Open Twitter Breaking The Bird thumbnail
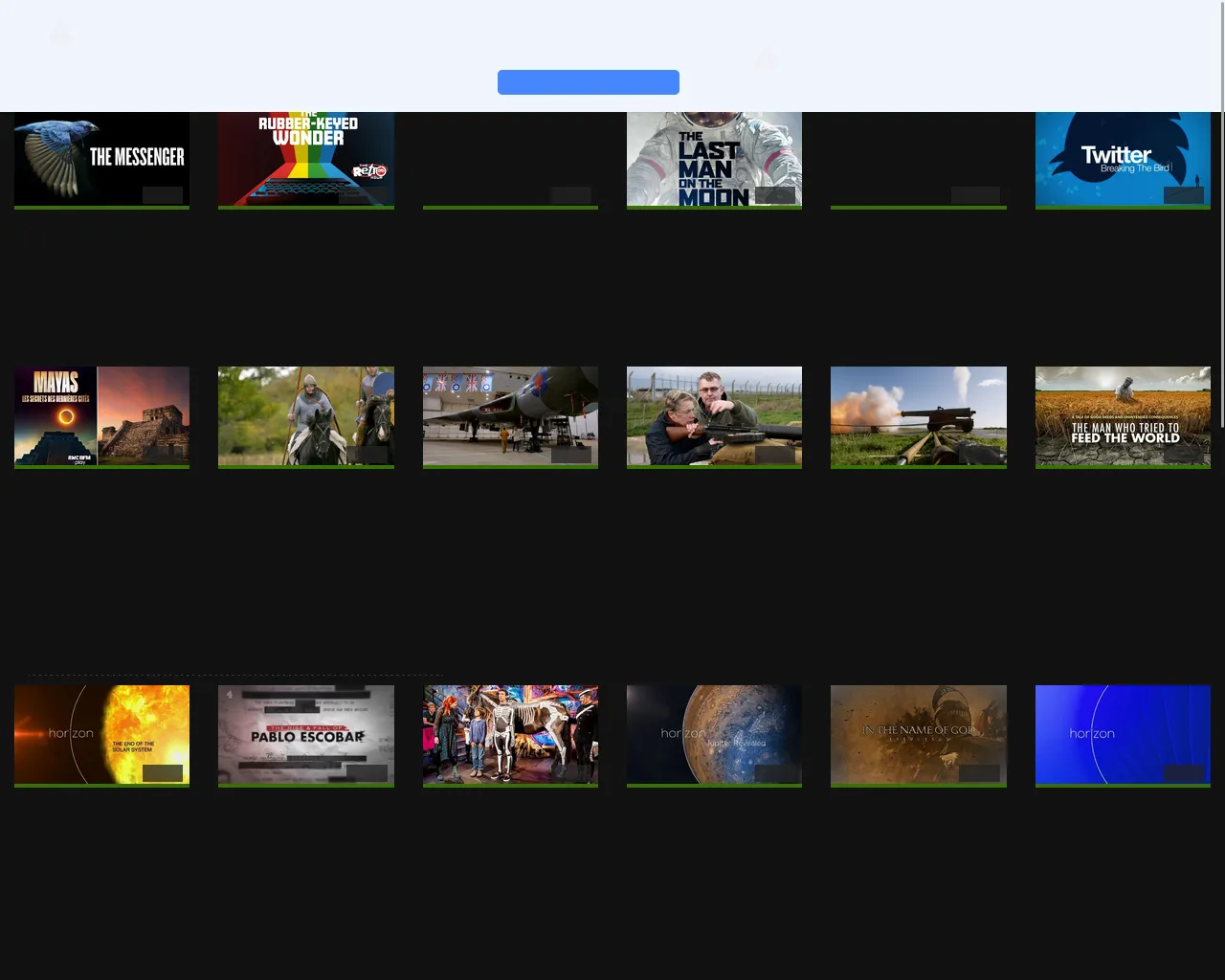The image size is (1225, 980). tap(1123, 159)
